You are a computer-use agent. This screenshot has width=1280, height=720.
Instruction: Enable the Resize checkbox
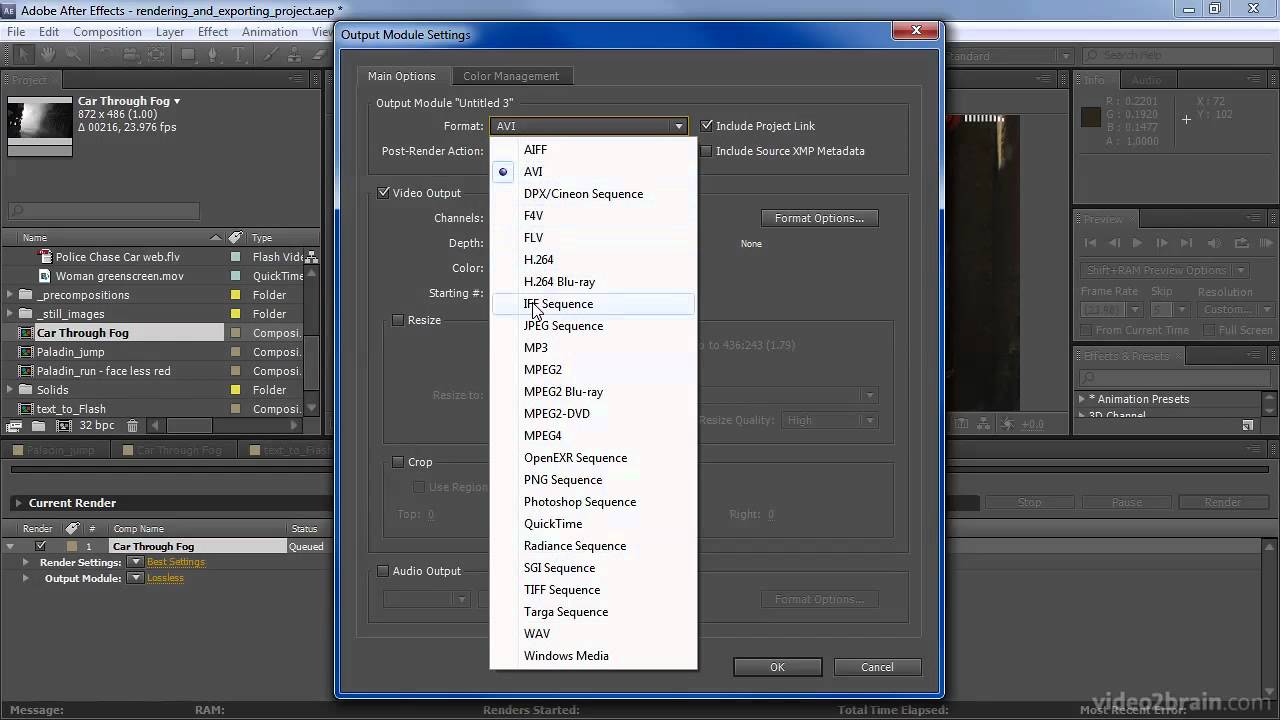(398, 320)
